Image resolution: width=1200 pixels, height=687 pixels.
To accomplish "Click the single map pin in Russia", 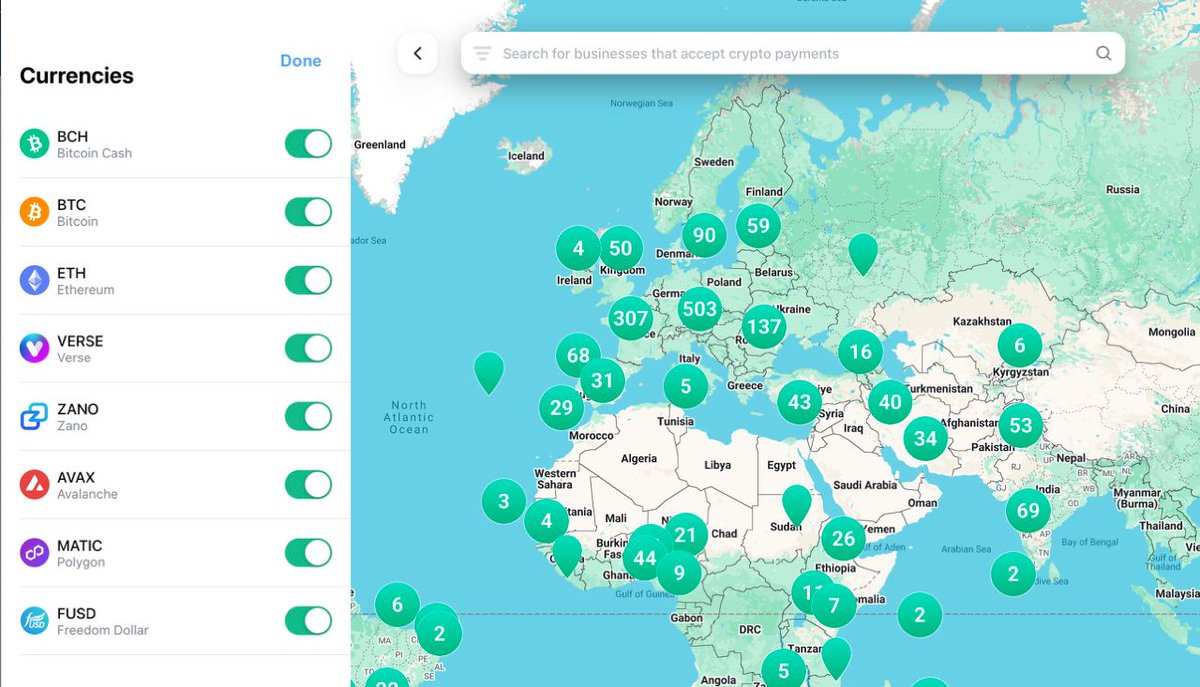I will pos(863,254).
